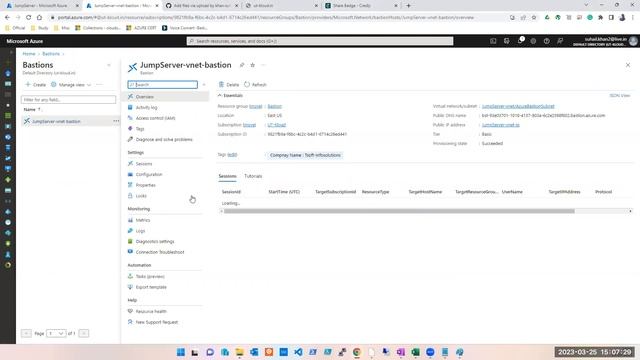Open New Support Request
Image resolution: width=640 pixels, height=360 pixels.
click(156, 322)
